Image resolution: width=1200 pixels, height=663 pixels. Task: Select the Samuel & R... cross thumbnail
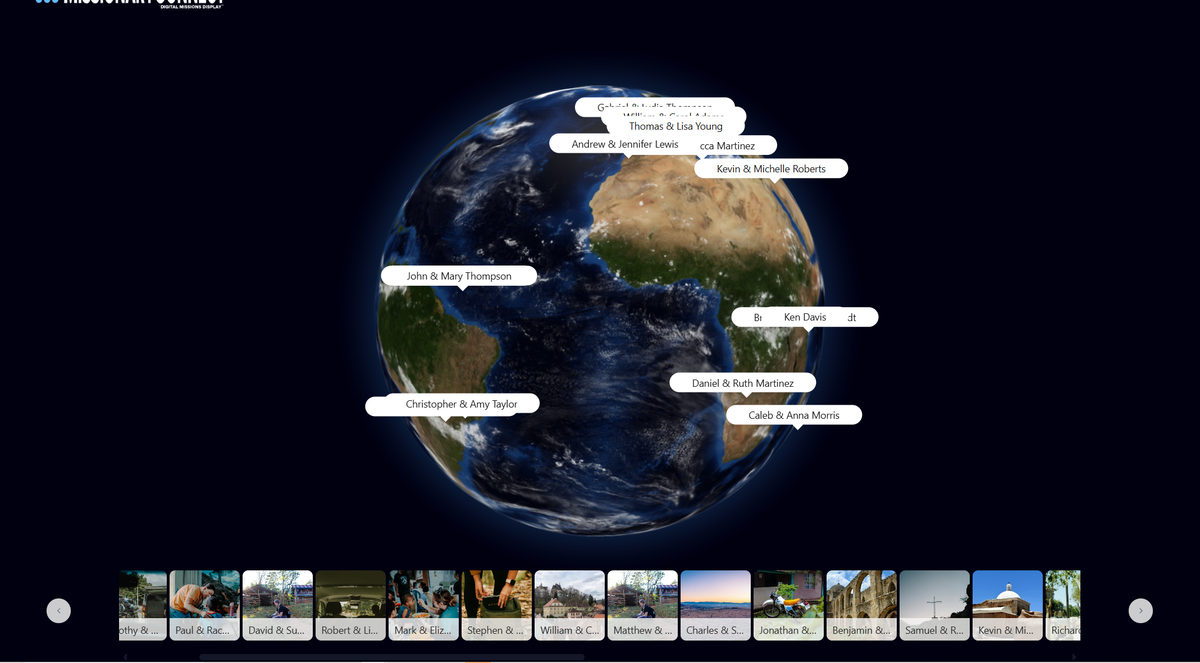coord(935,605)
